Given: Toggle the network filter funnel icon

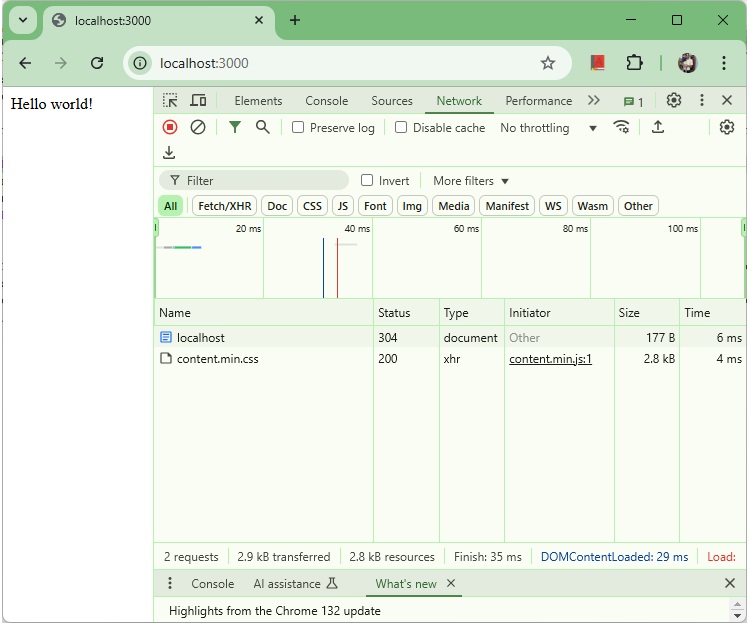Looking at the screenshot, I should [235, 127].
